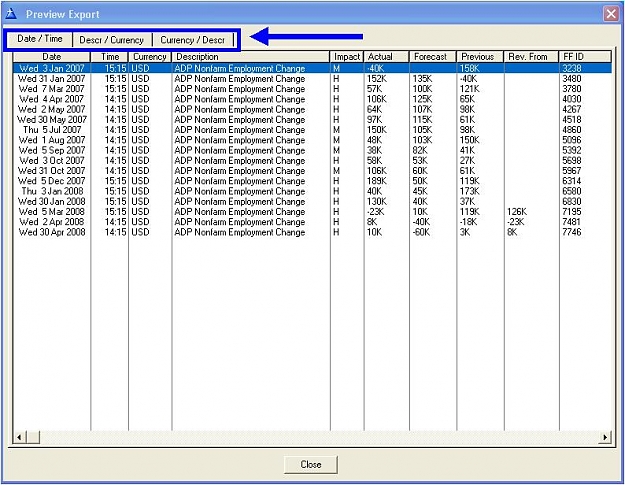Select row dated Wed 1 Aug 2007
The image size is (625, 485).
[312, 140]
